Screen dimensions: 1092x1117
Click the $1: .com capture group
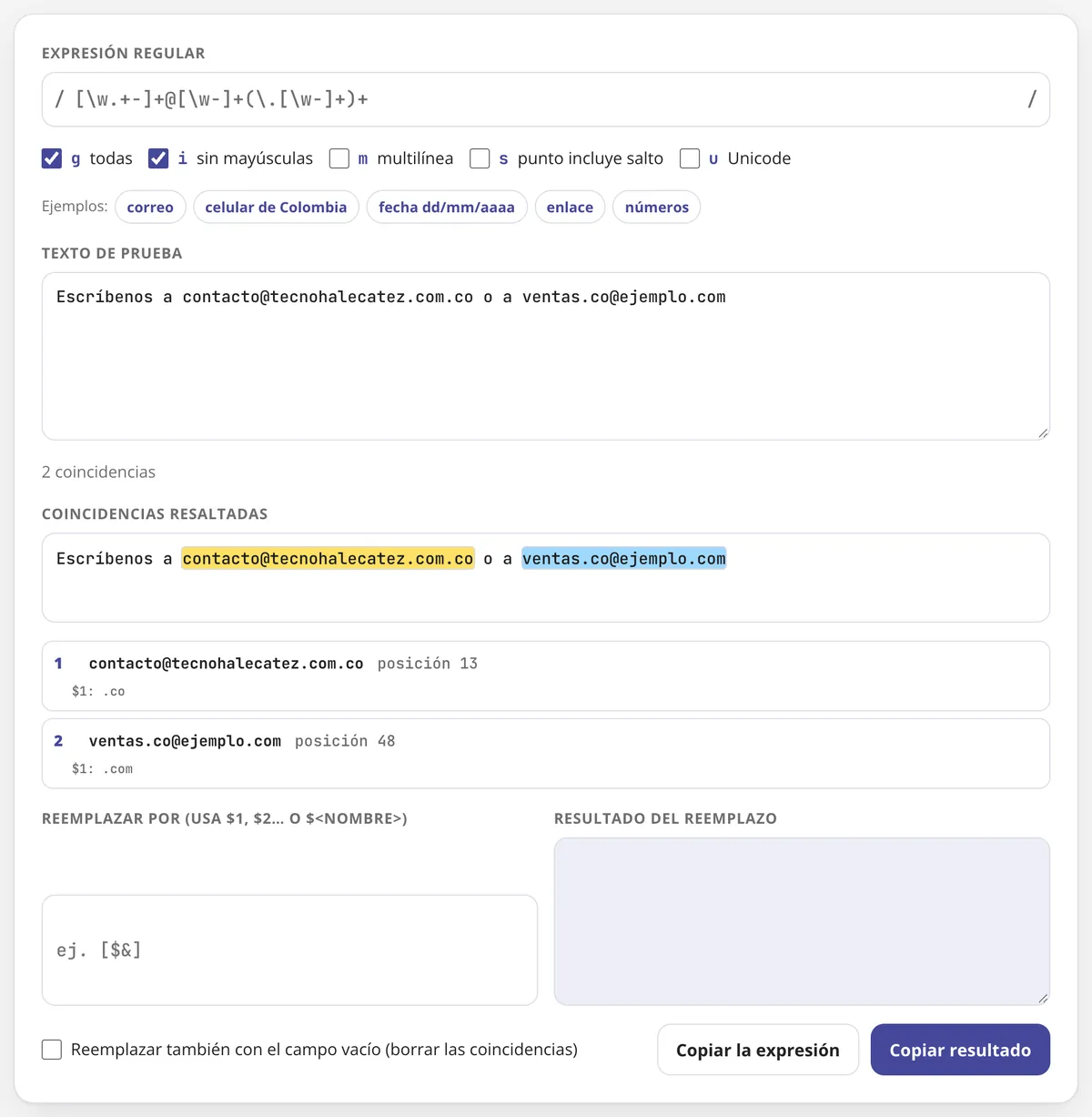click(102, 769)
